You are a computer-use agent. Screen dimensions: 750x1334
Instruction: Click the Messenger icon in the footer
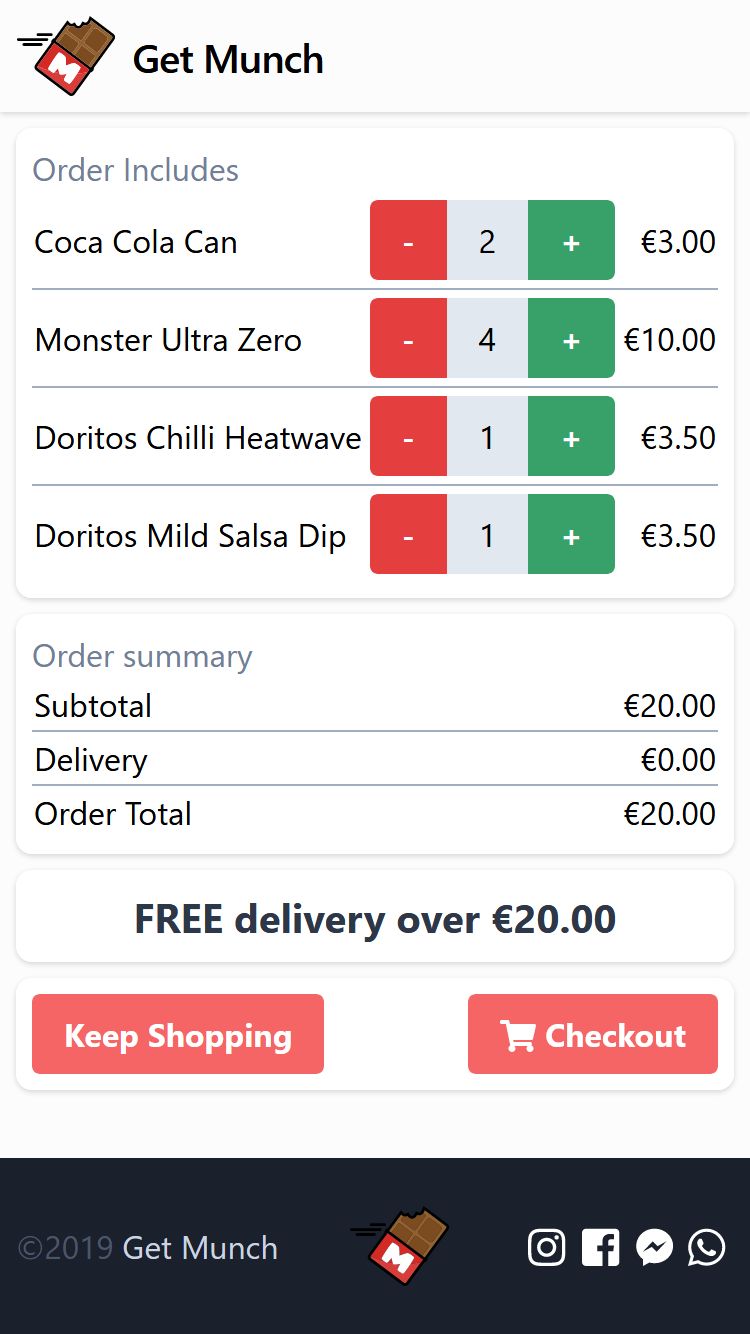click(654, 1247)
